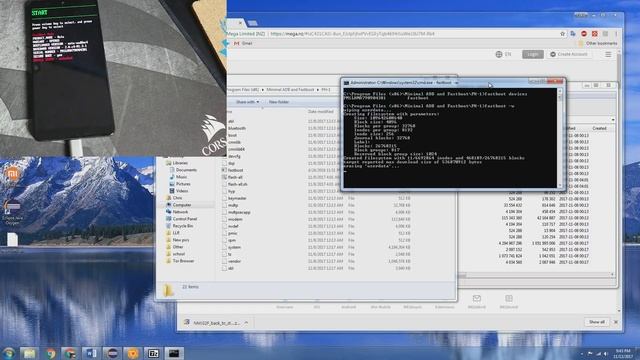
Task: Select the flash-all batch file
Action: [x=236, y=177]
